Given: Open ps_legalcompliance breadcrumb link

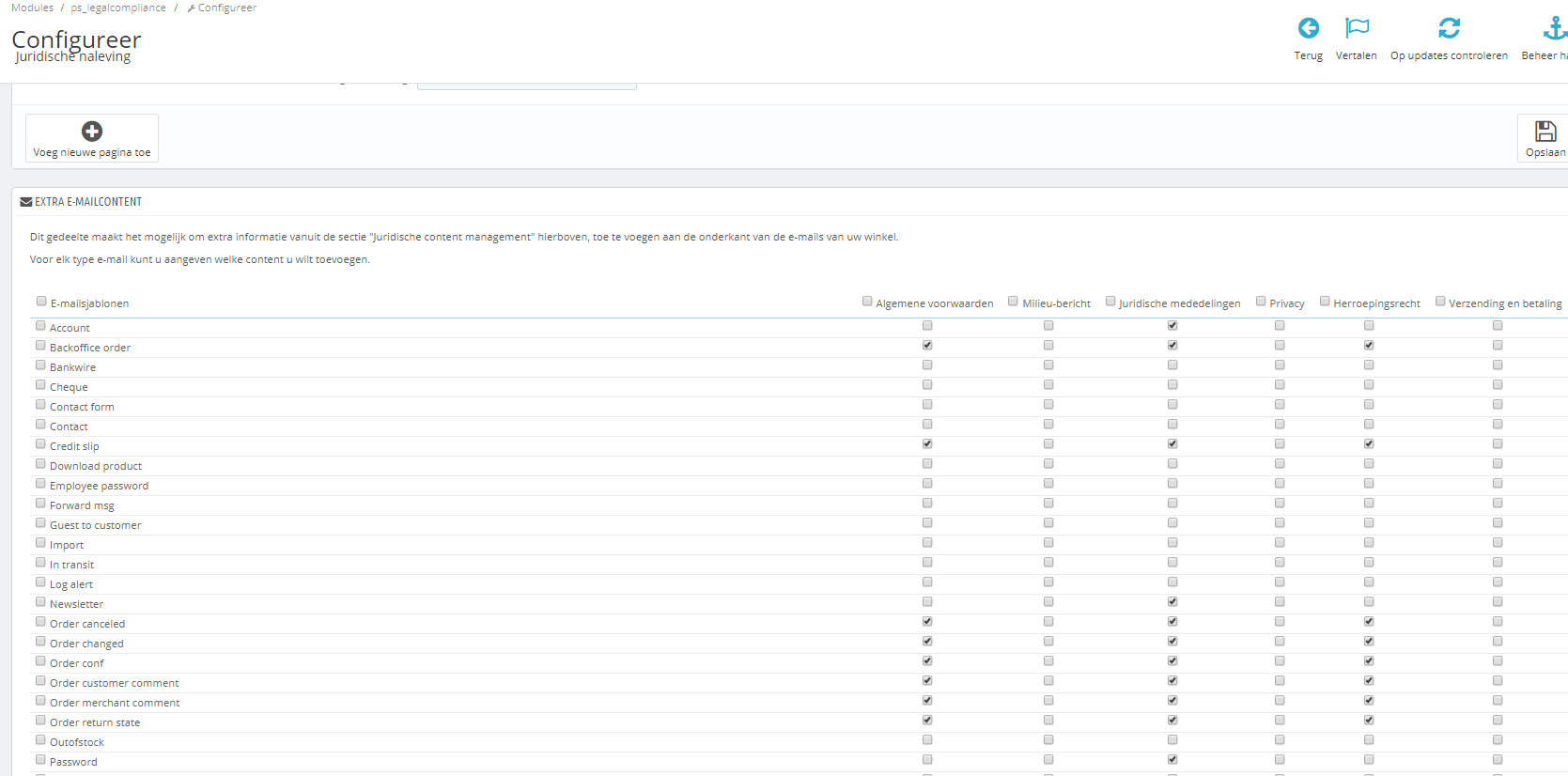Looking at the screenshot, I should pos(118,8).
